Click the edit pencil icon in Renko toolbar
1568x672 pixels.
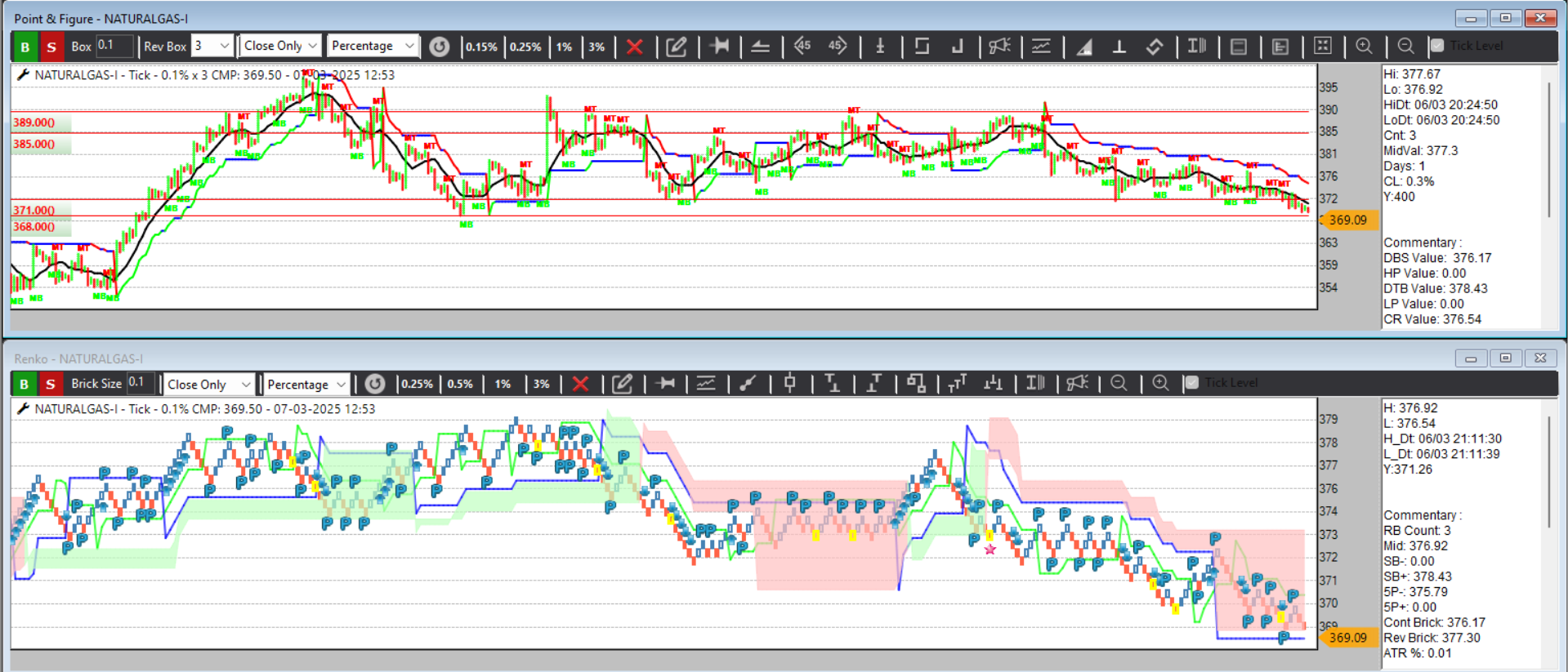[622, 384]
